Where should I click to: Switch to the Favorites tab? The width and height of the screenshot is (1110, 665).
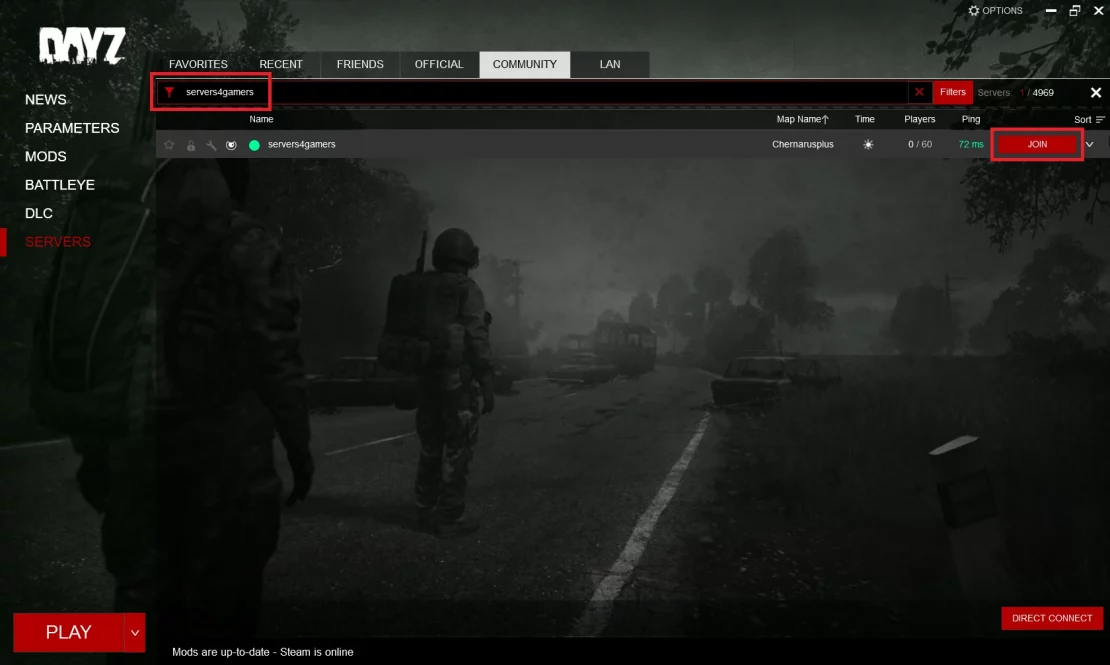click(198, 64)
